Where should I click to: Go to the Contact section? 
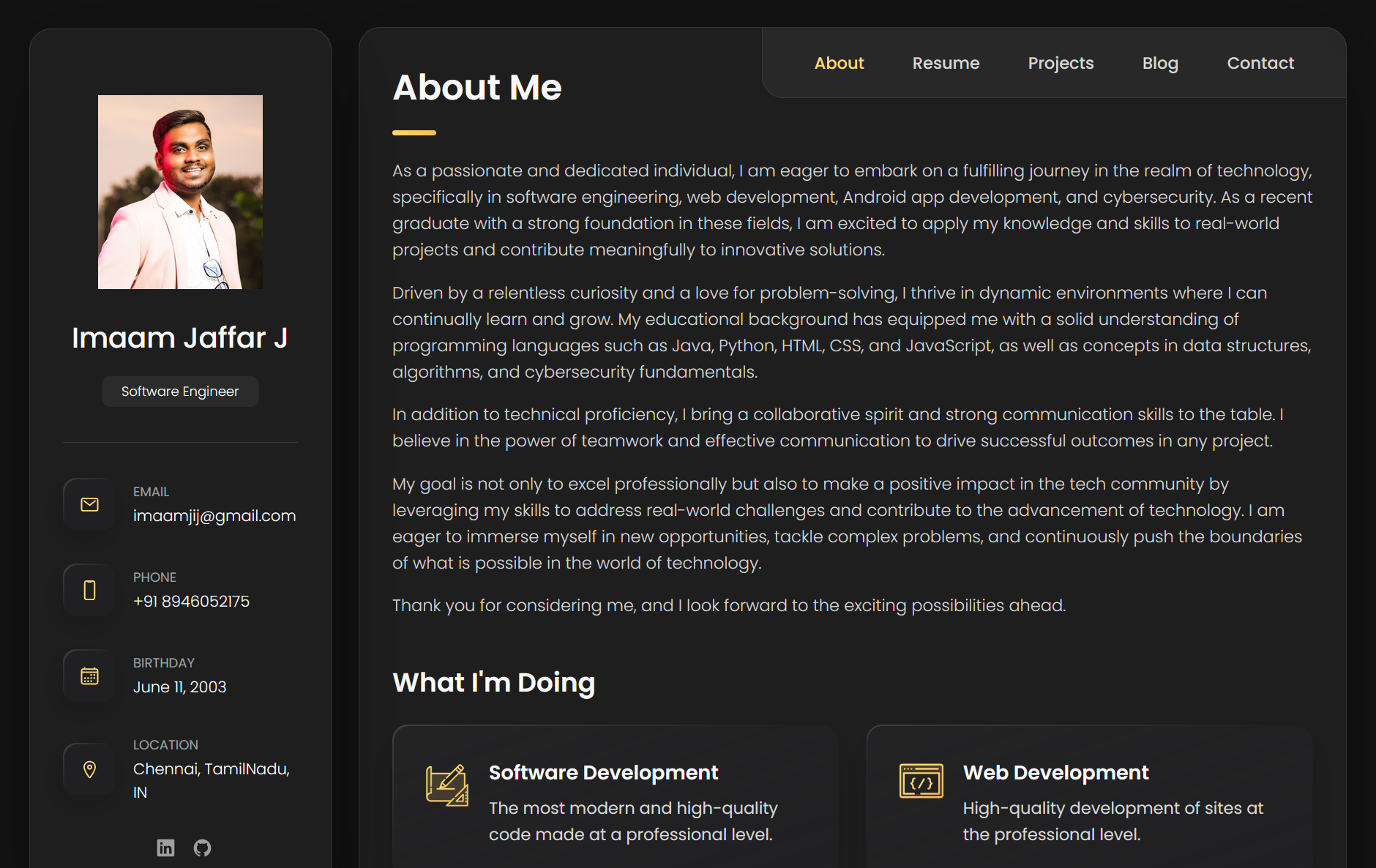pyautogui.click(x=1260, y=63)
